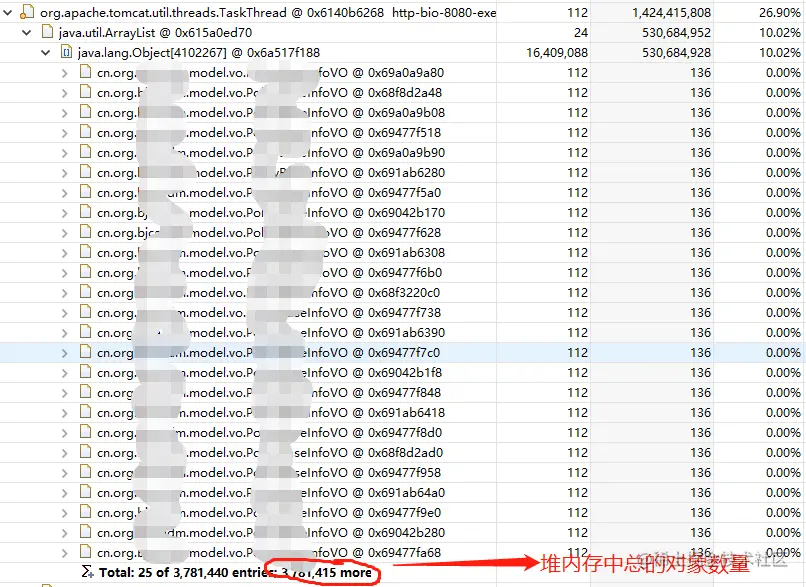This screenshot has width=806, height=587.
Task: Click retained heap 136 in row 0x691ab6308
Action: point(701,253)
